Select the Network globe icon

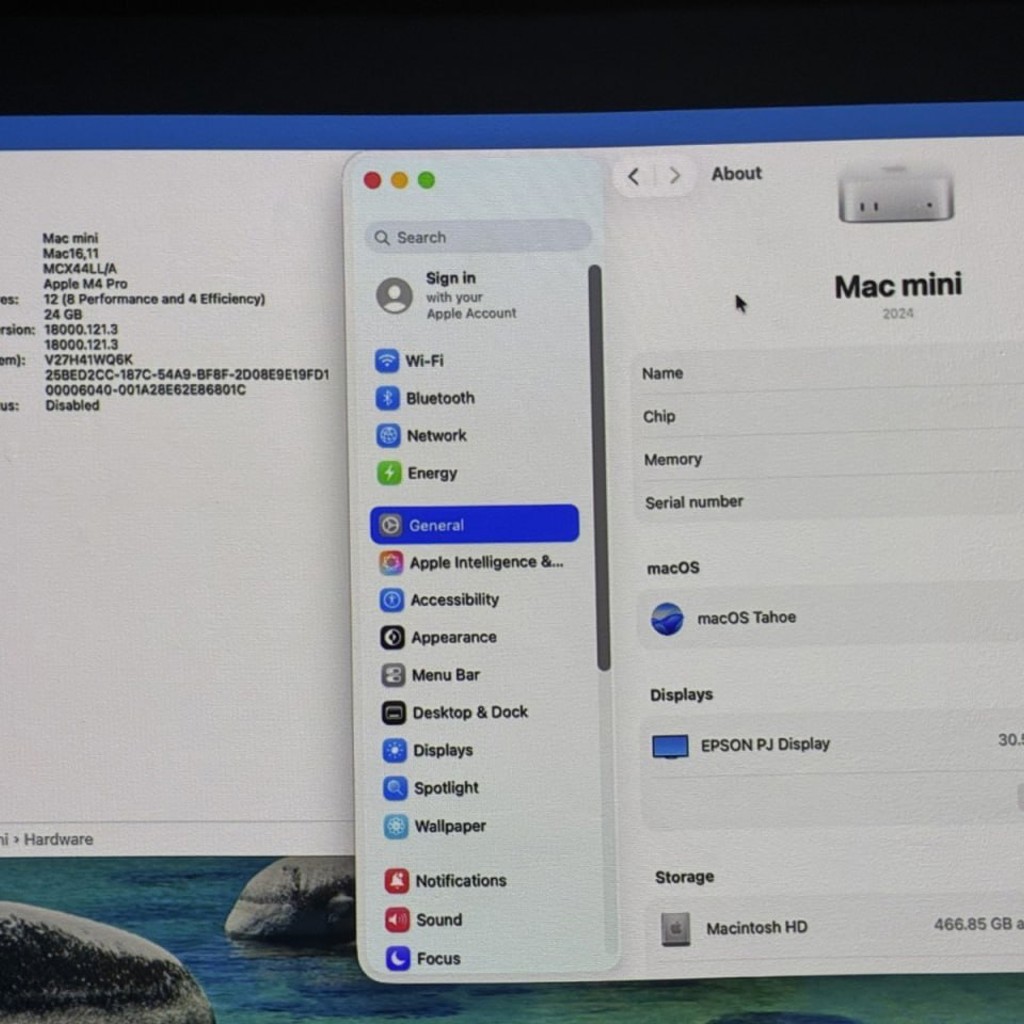[389, 435]
